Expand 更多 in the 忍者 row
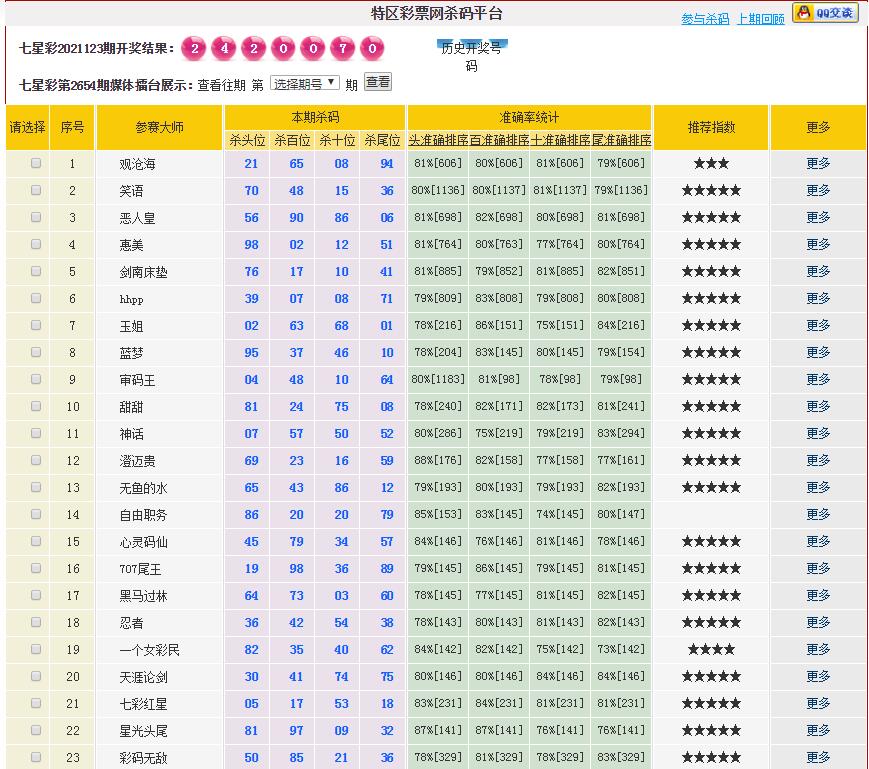869x769 pixels. pyautogui.click(x=818, y=622)
